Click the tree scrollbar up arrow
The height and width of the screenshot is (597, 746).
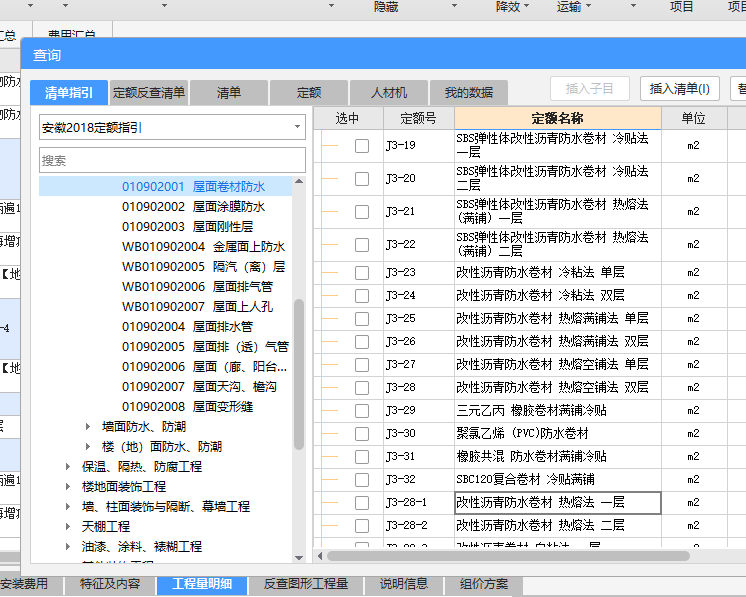(x=299, y=181)
